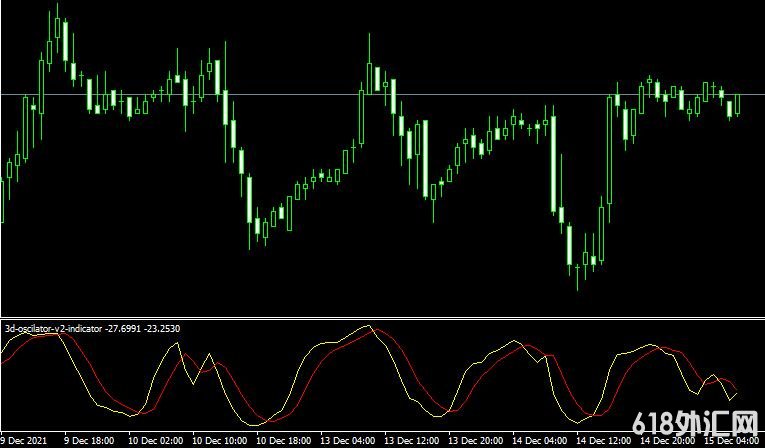
Task: Click the 13 Dec 12:00 time label
Action: coord(413,440)
